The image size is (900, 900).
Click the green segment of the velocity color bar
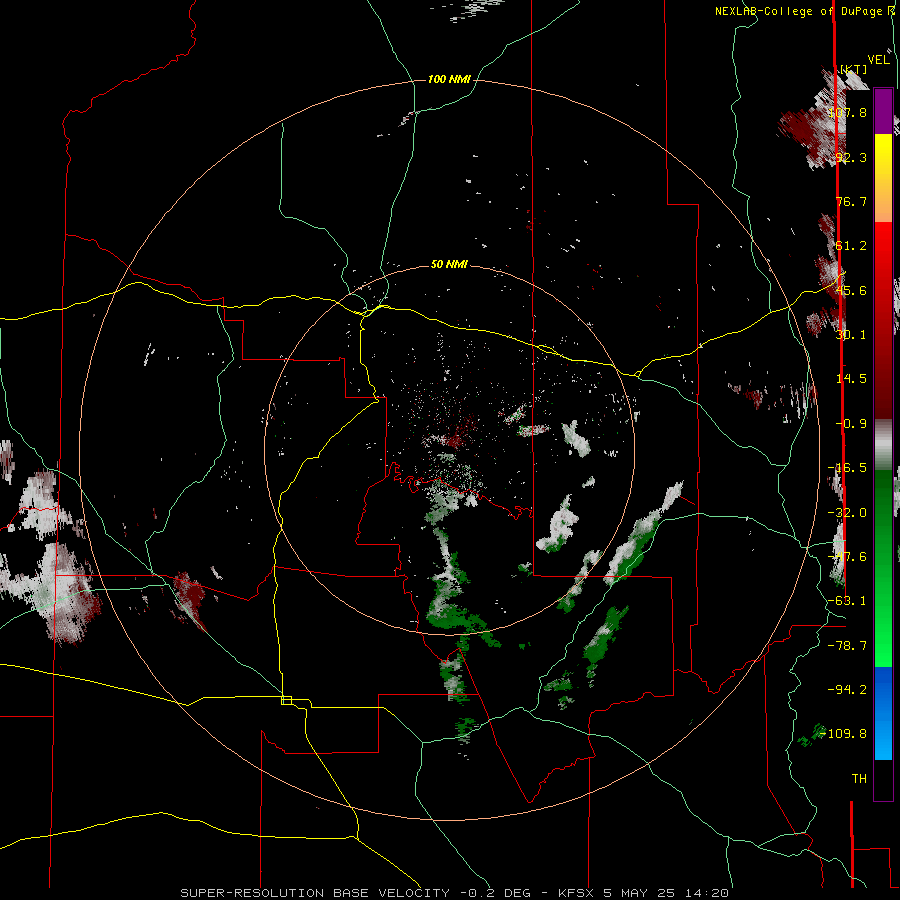point(883,568)
